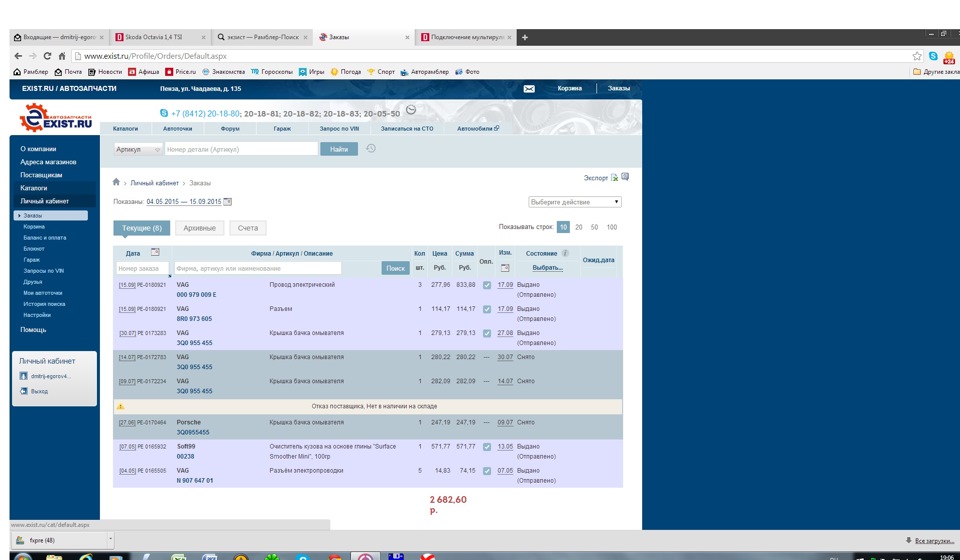This screenshot has width=960, height=560.
Task: Toggle paid checkbox for Провод электрический row
Action: (487, 285)
